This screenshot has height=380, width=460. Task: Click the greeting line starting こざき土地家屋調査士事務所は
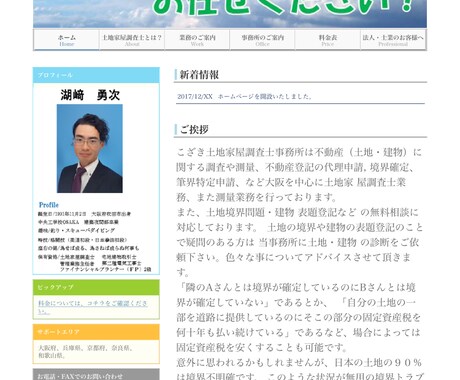299,152
